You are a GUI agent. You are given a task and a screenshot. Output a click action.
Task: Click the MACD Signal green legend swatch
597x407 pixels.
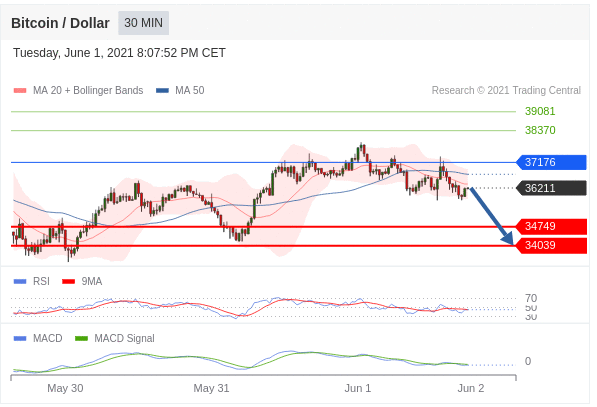(81, 338)
